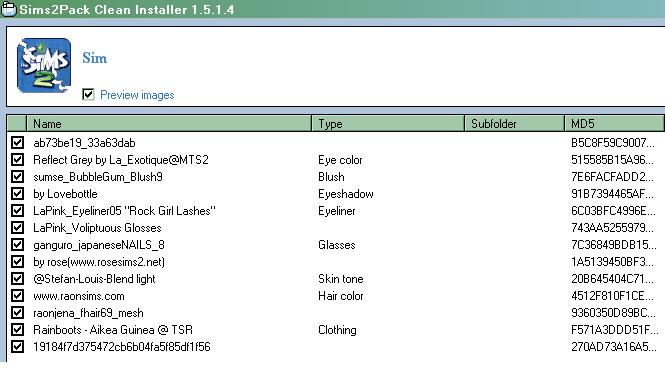Image resolution: width=665 pixels, height=384 pixels.
Task: Select the @Stefan-Louis-Blend light skin tone row
Action: click(x=336, y=279)
